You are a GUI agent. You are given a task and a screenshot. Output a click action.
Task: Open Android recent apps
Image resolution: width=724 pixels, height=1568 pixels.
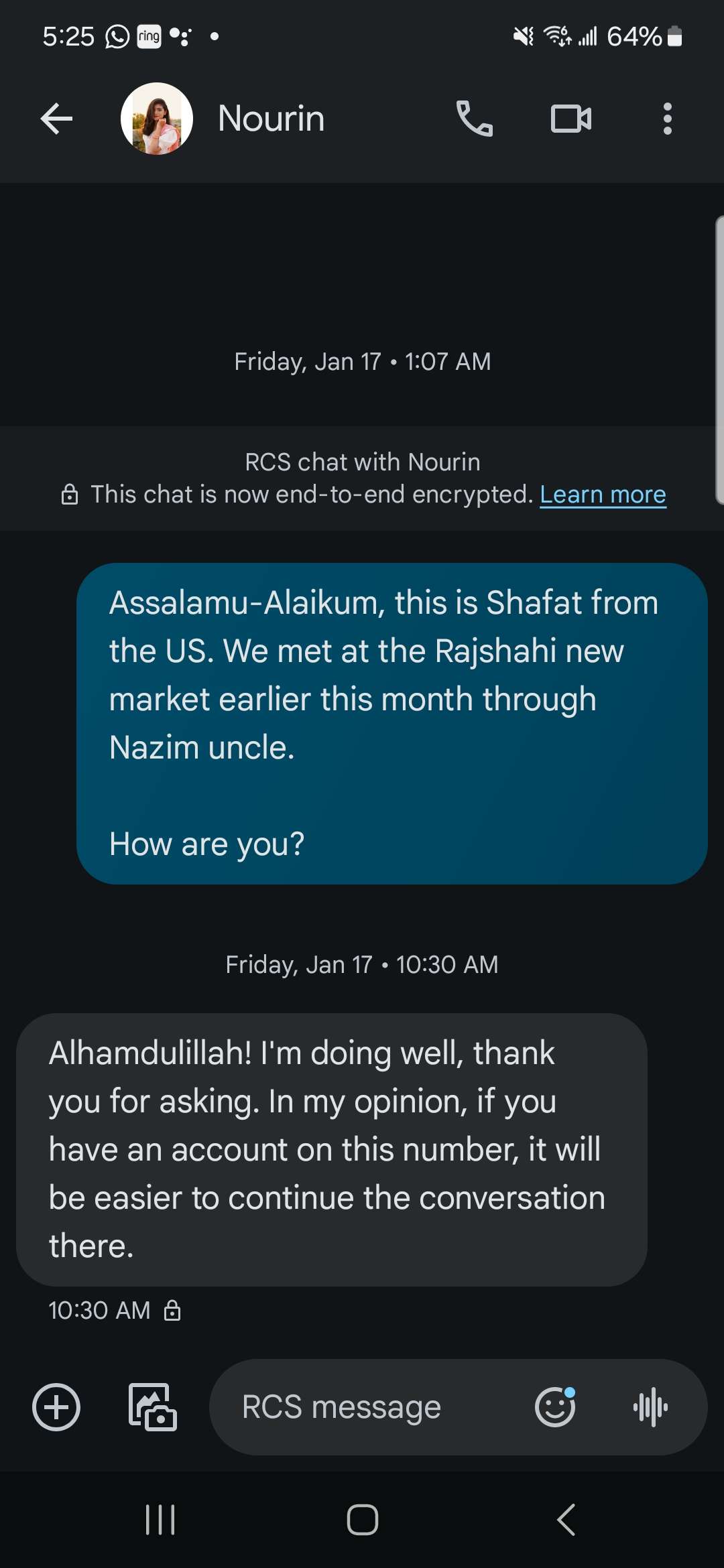coord(160,1519)
